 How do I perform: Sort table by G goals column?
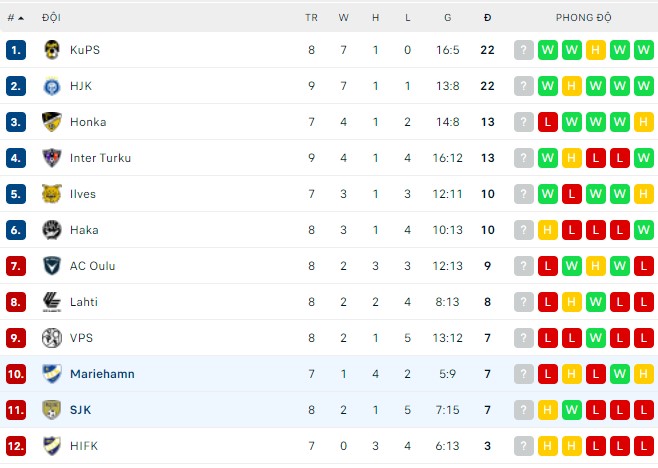pos(447,18)
